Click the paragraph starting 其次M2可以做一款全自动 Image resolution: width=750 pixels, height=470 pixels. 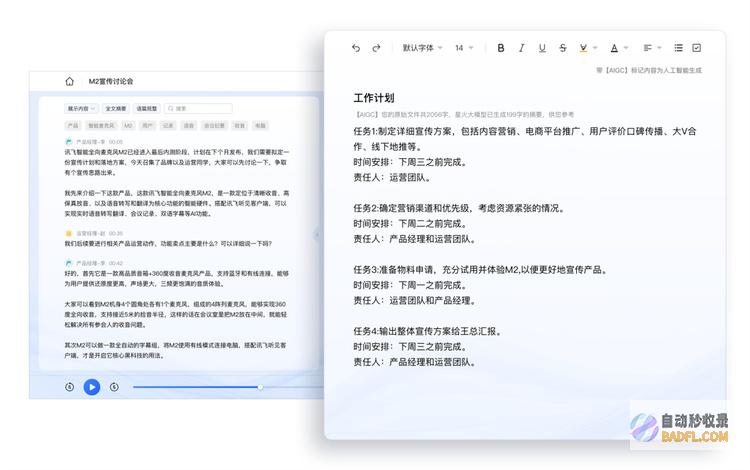pyautogui.click(x=176, y=350)
